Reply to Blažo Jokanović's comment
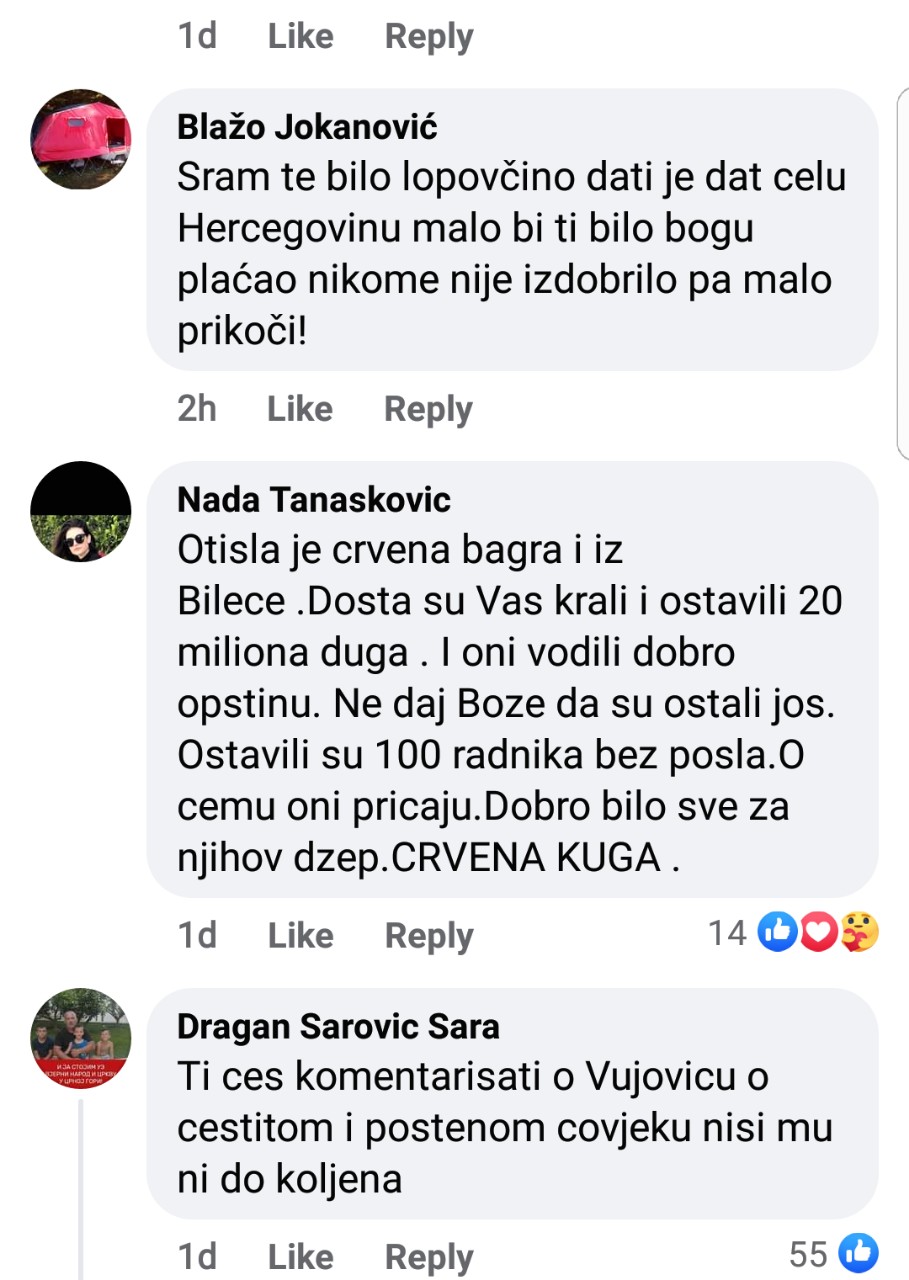Image resolution: width=909 pixels, height=1280 pixels. coord(428,409)
